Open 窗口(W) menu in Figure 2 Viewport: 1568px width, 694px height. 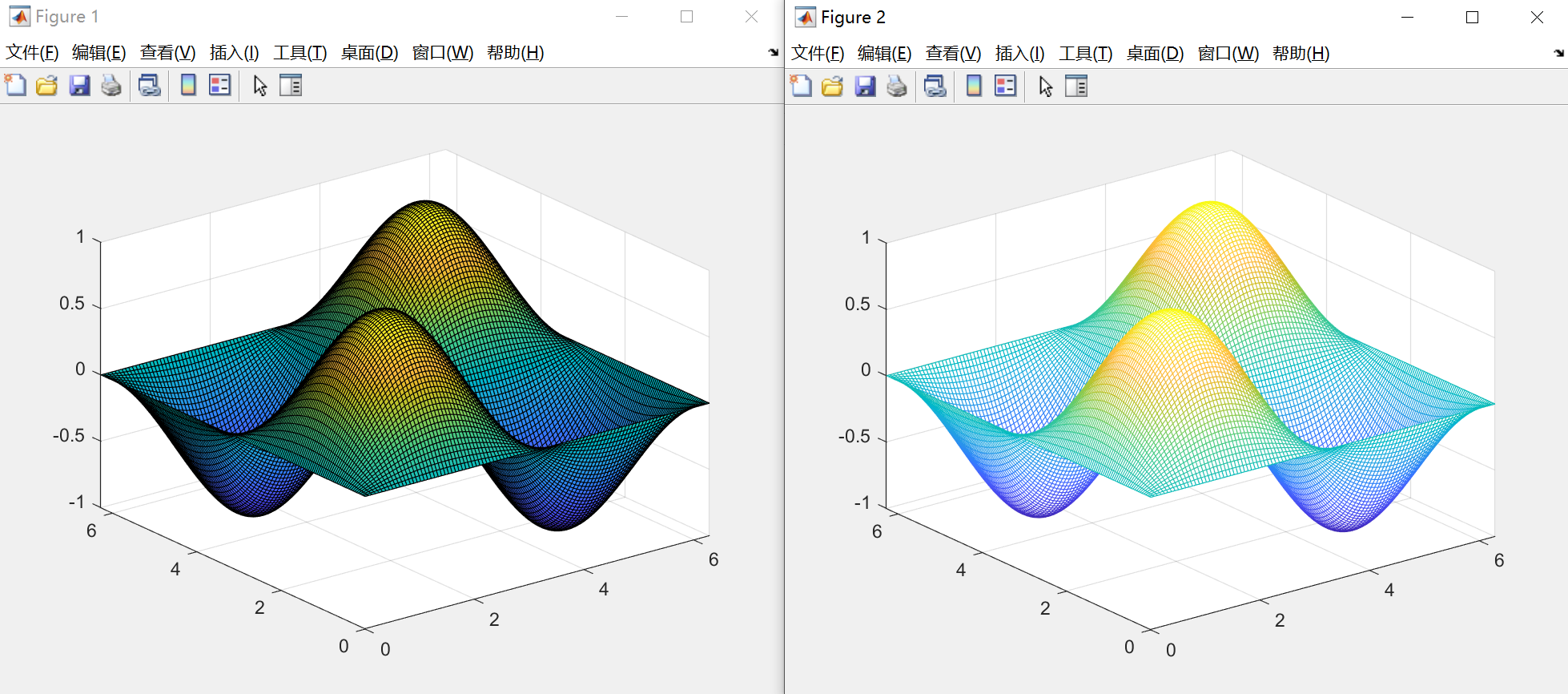(1228, 54)
